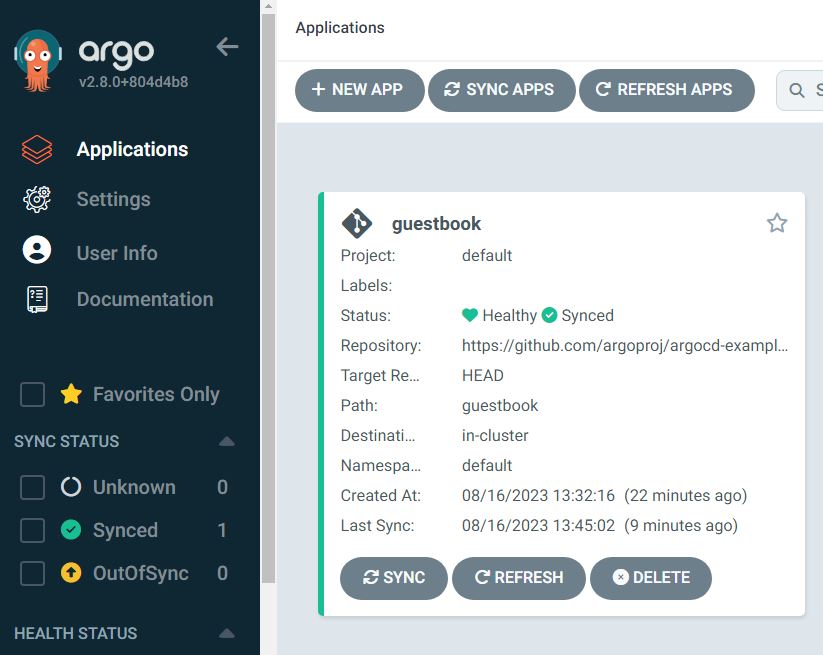Click the sidebar vertical scrollbar
The height and width of the screenshot is (655, 823).
coord(268,298)
